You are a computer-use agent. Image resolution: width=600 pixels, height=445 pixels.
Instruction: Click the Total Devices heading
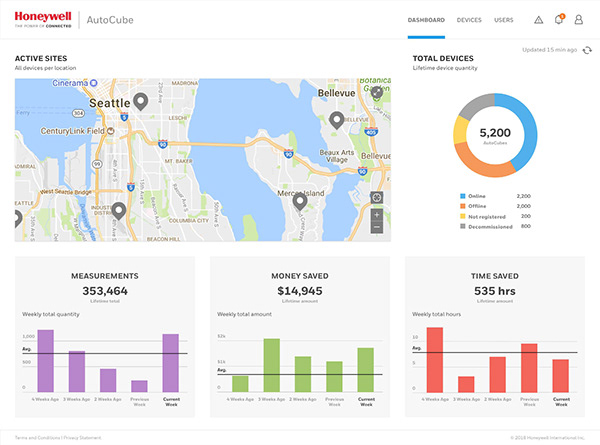point(443,58)
